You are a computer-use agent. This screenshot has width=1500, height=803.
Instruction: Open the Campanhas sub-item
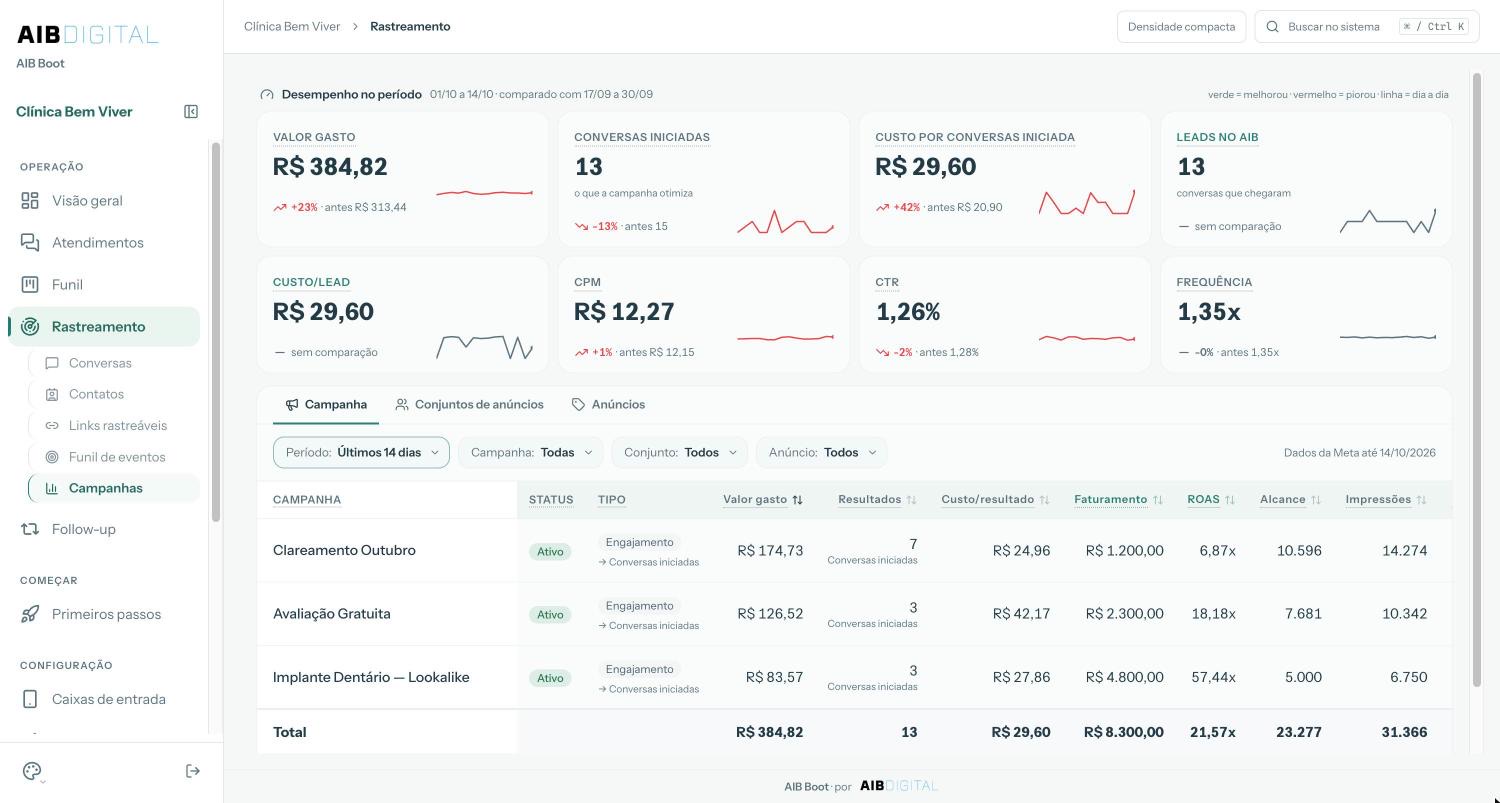[114, 488]
